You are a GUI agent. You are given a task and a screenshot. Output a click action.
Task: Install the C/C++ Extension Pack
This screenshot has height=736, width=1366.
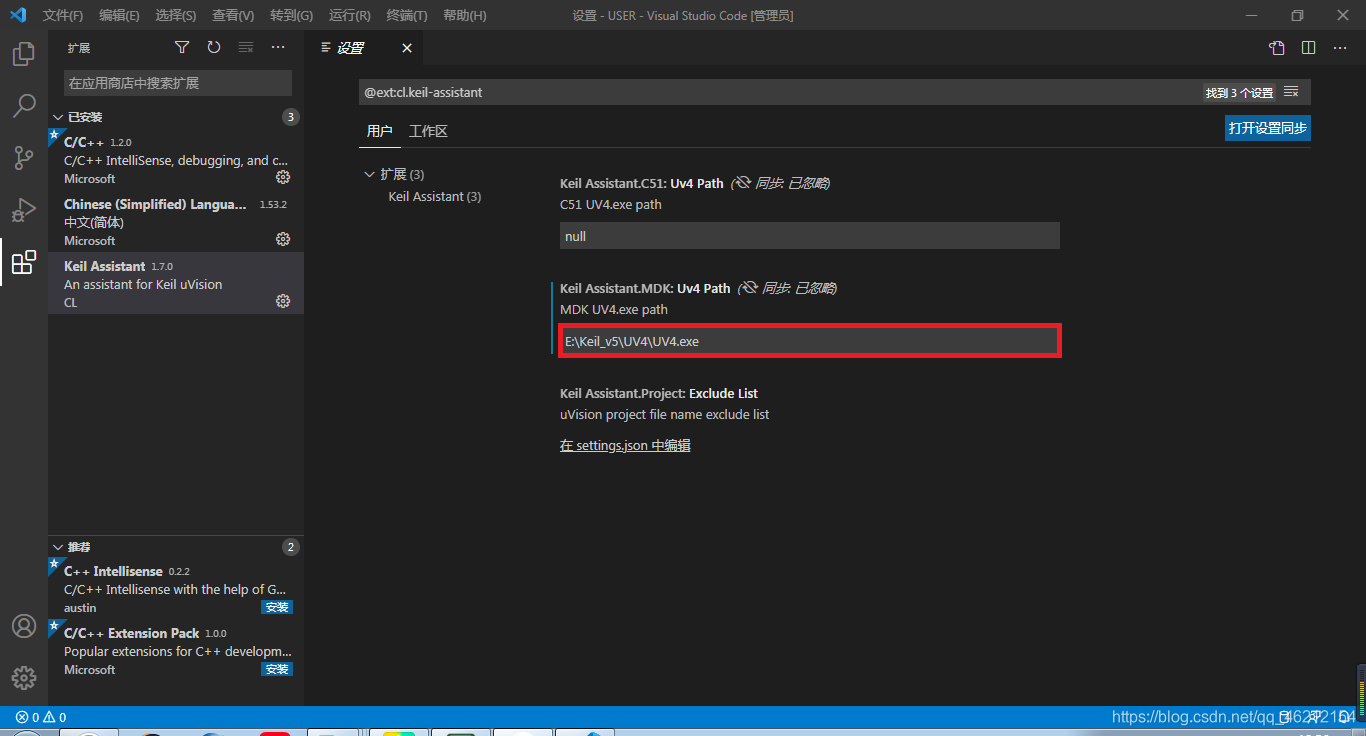(277, 669)
